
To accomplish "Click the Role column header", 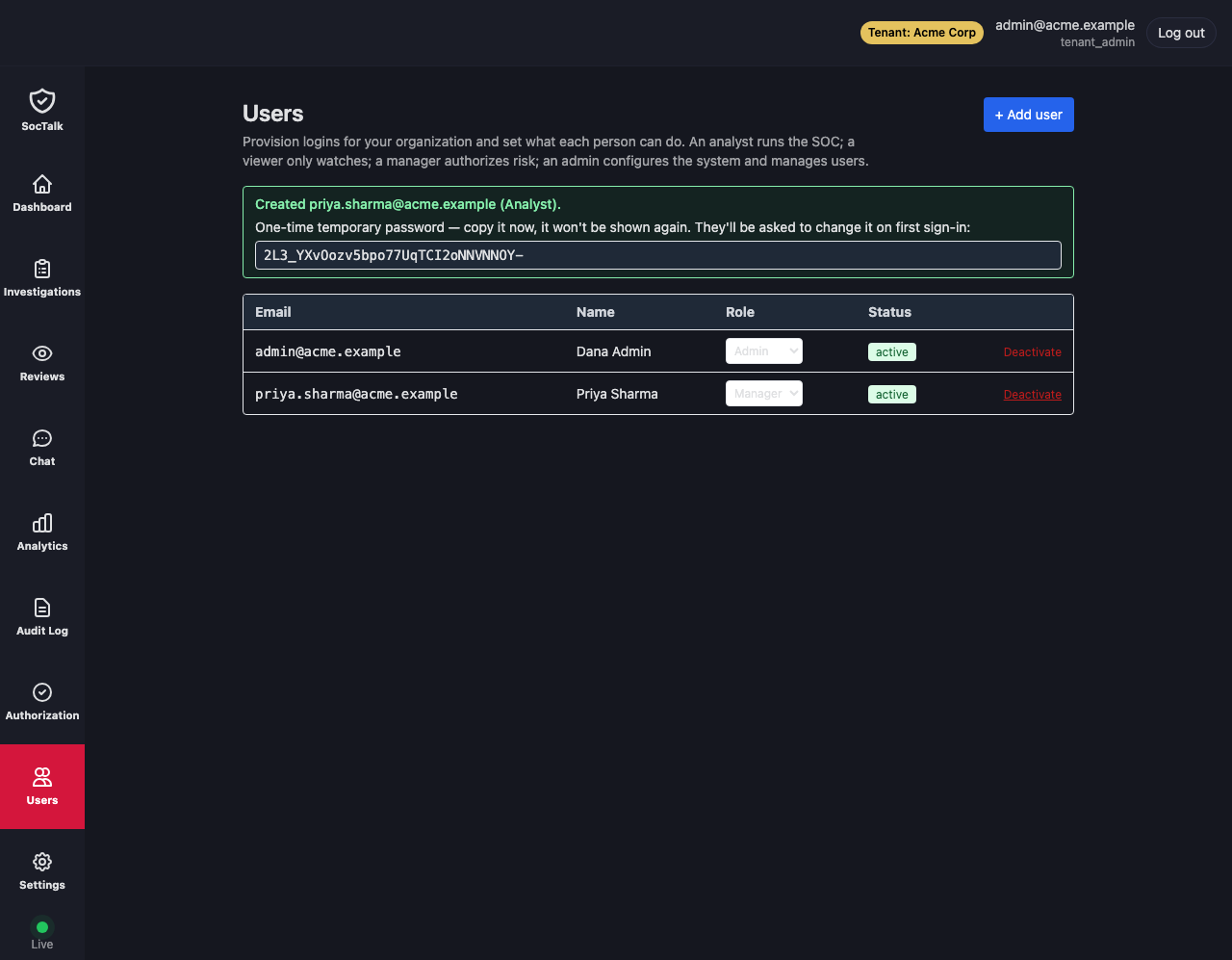I will click(740, 312).
